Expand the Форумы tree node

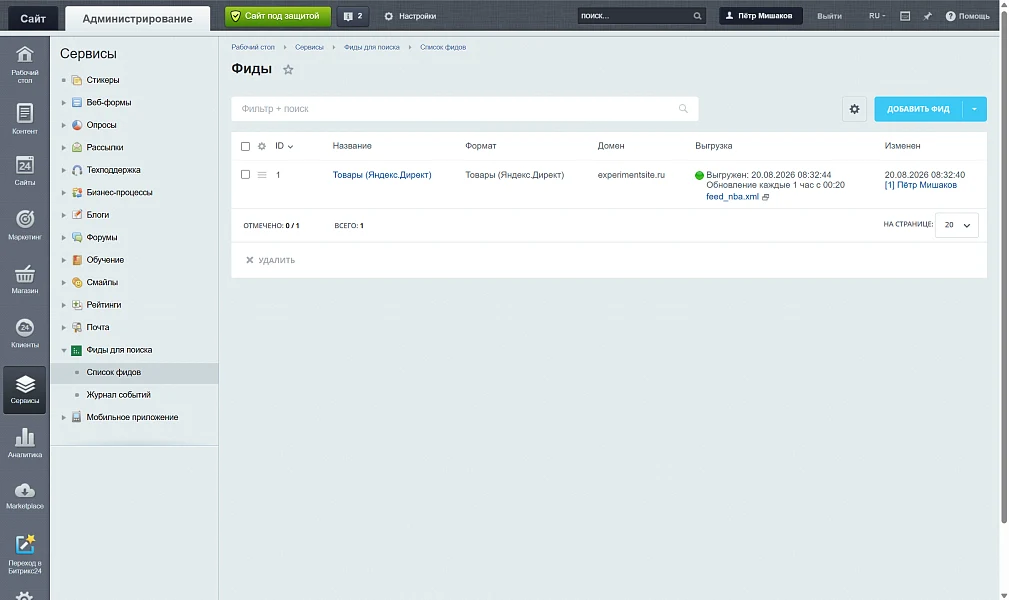[64, 238]
